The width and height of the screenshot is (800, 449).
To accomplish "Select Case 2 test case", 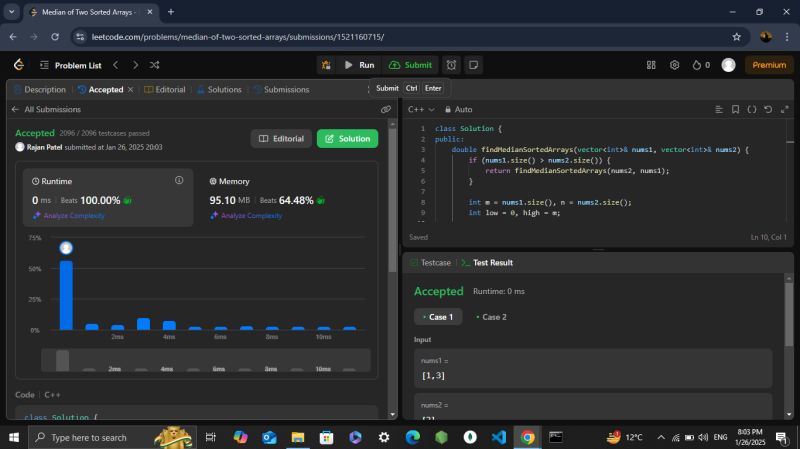I will tap(491, 317).
